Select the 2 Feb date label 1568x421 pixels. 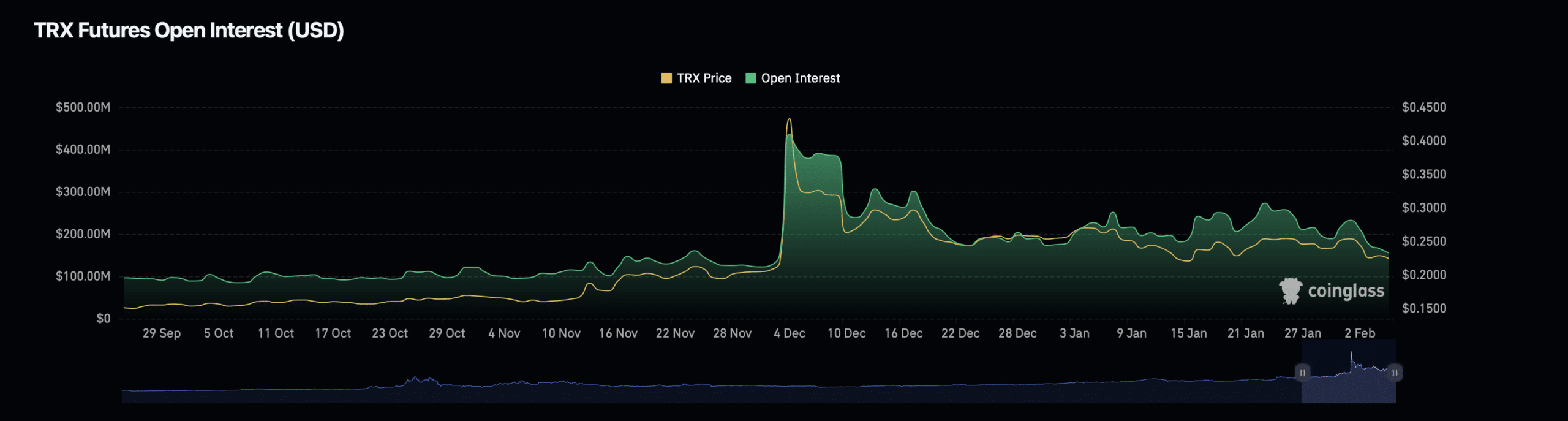(1360, 333)
